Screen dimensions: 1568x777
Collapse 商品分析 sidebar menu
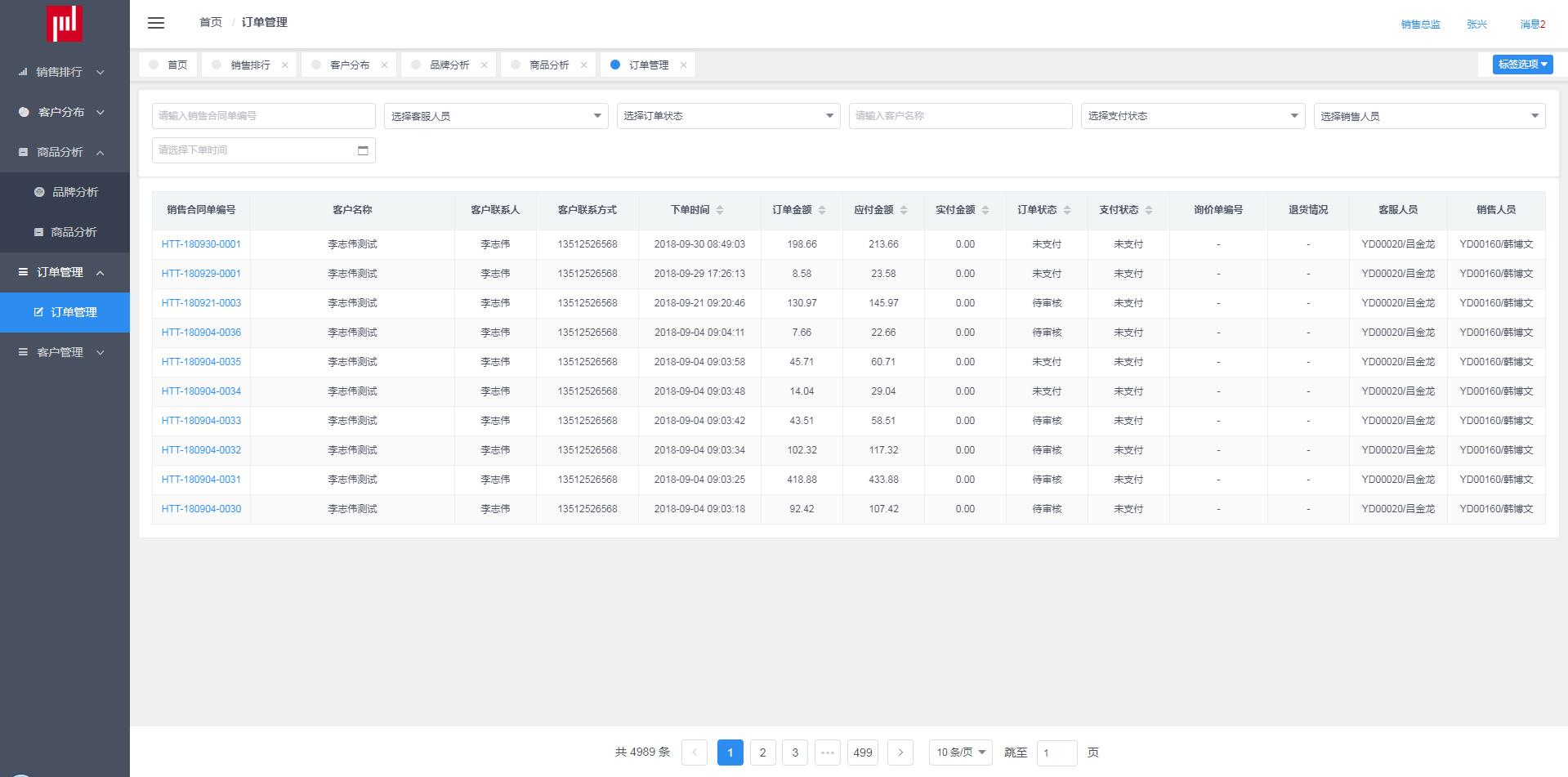(65, 152)
